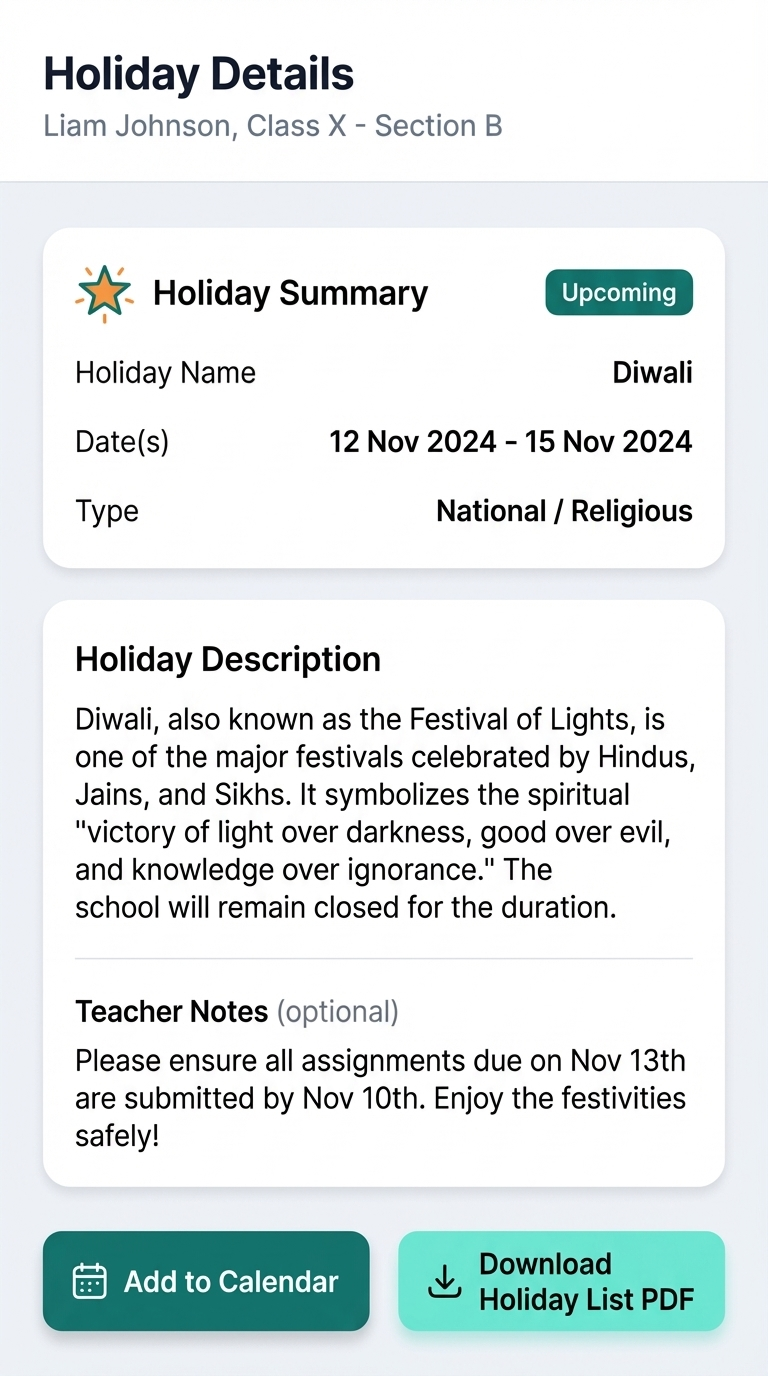Tap the Teacher Notes heading
Viewport: 768px width, 1376px height.
[x=171, y=1012]
